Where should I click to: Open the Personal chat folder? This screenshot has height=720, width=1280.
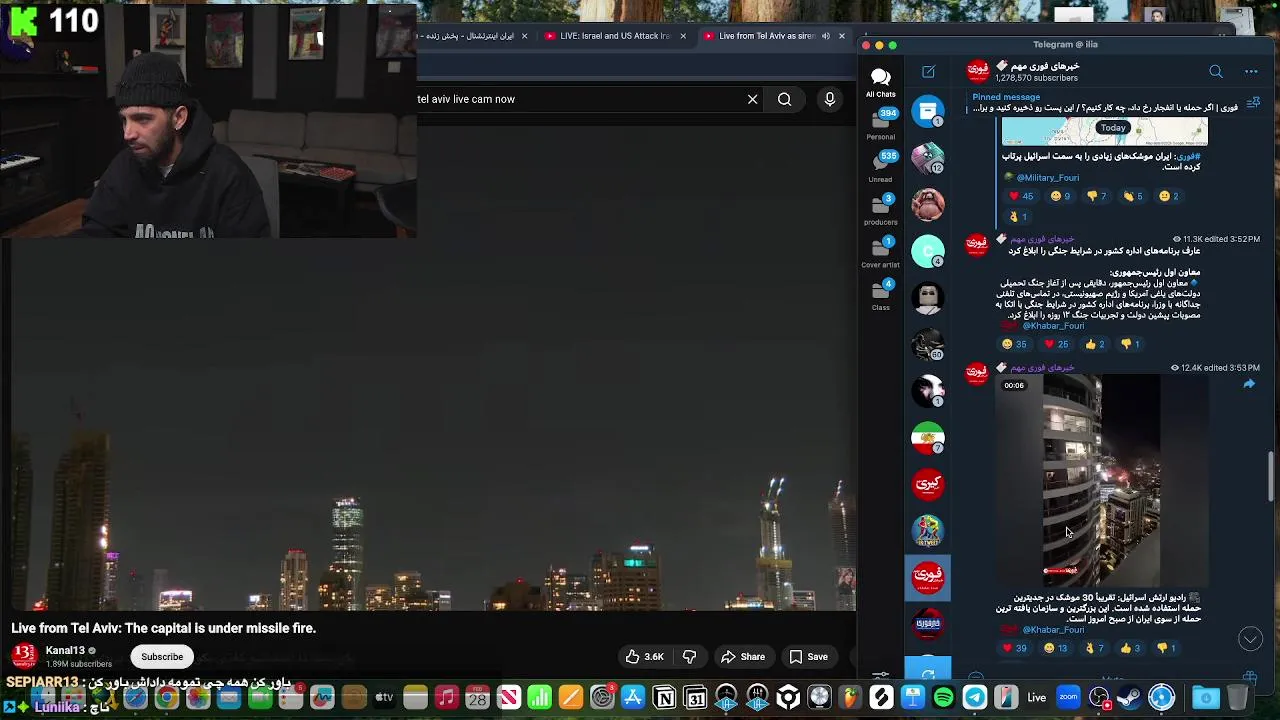pyautogui.click(x=880, y=124)
